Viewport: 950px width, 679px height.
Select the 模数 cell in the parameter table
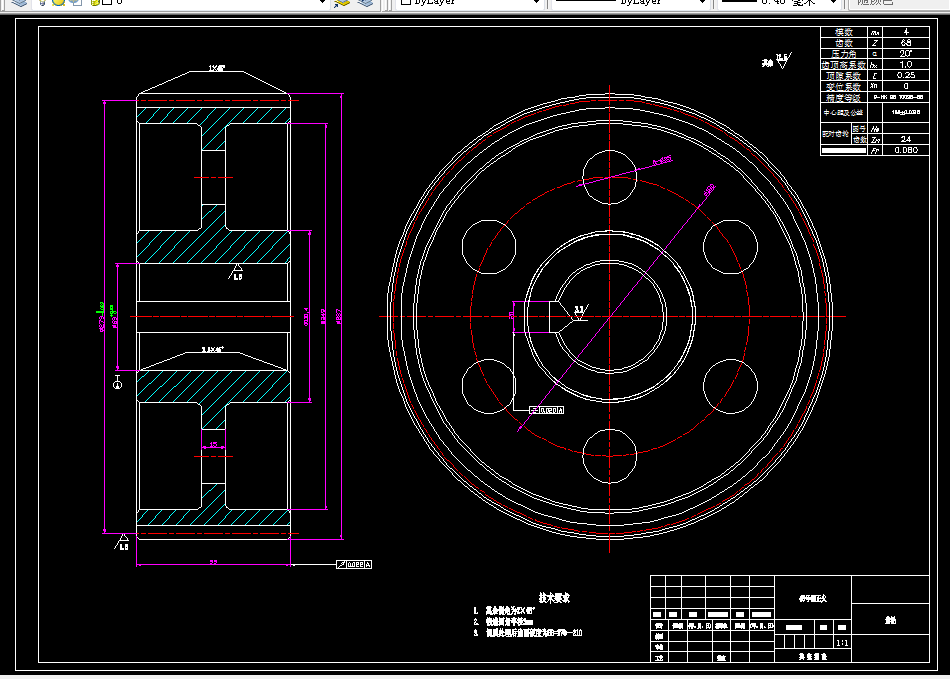[845, 32]
